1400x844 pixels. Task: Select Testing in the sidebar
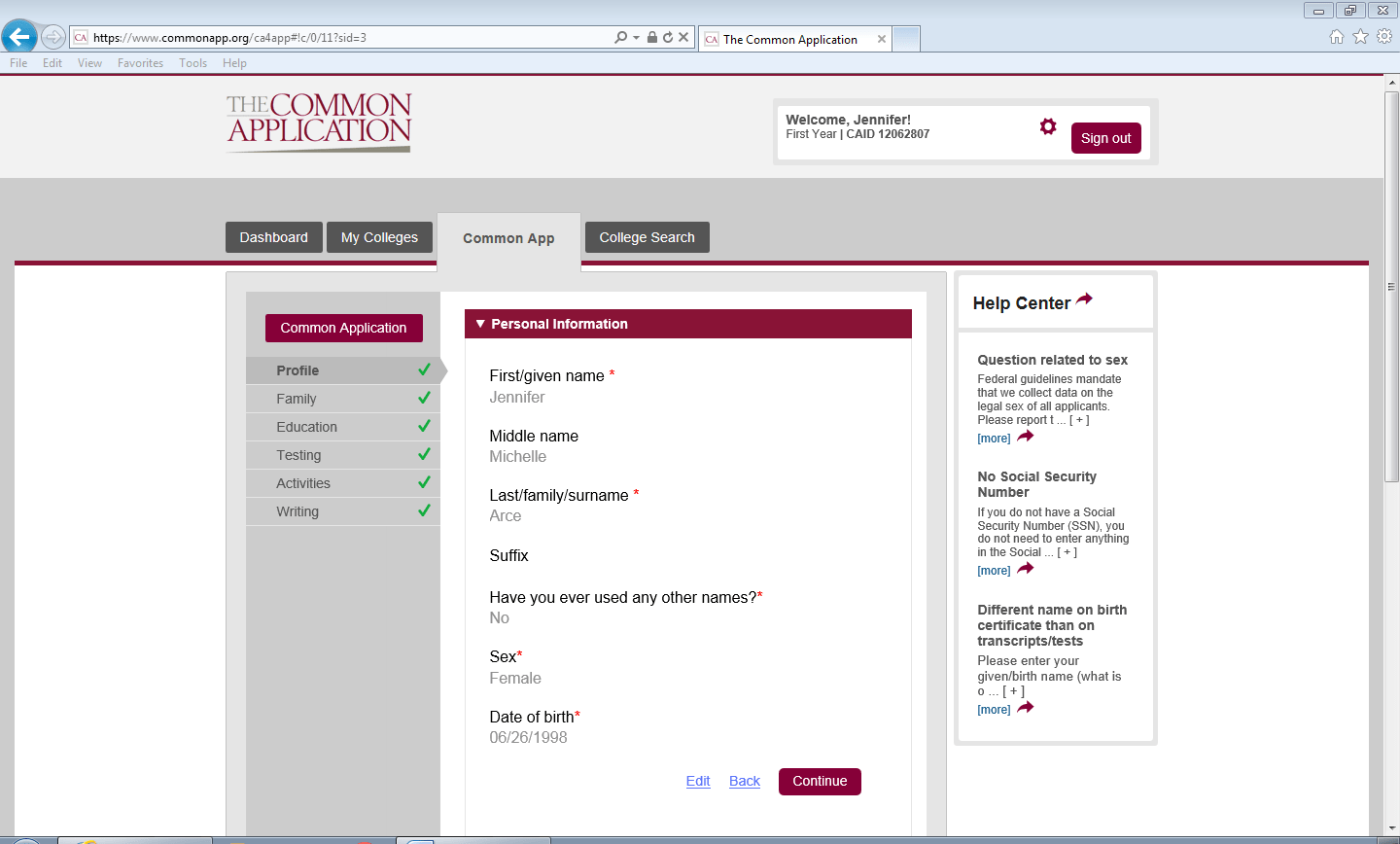point(343,455)
